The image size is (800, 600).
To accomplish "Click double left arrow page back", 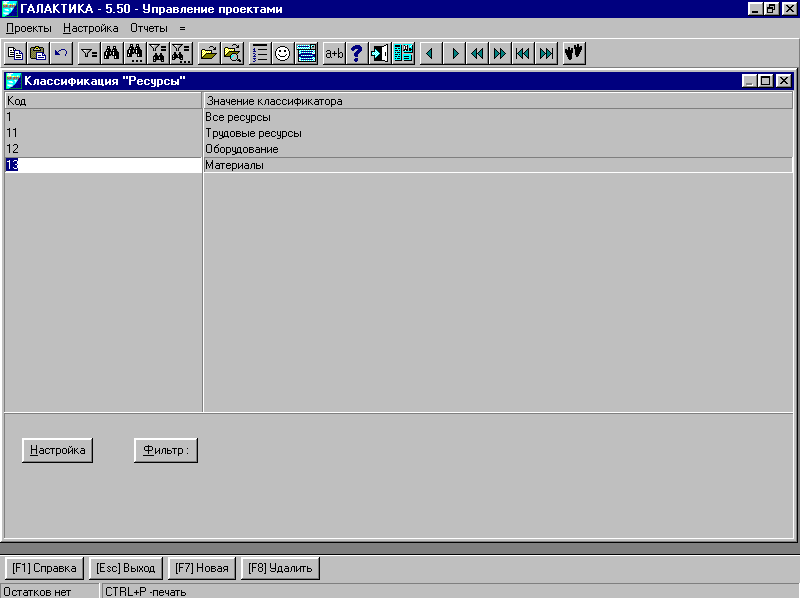I will click(x=477, y=53).
